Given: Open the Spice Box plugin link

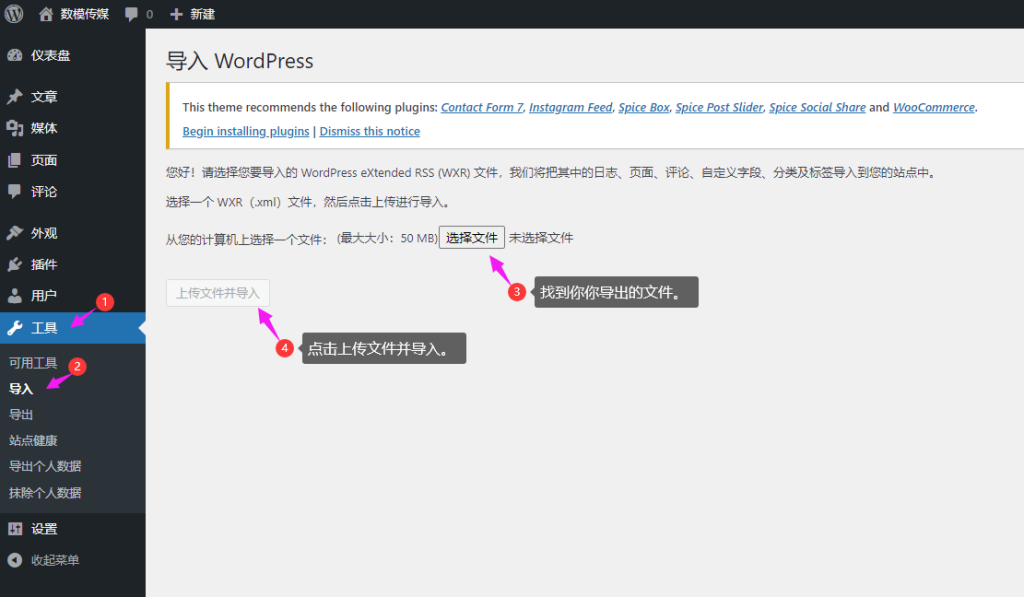Looking at the screenshot, I should point(644,107).
